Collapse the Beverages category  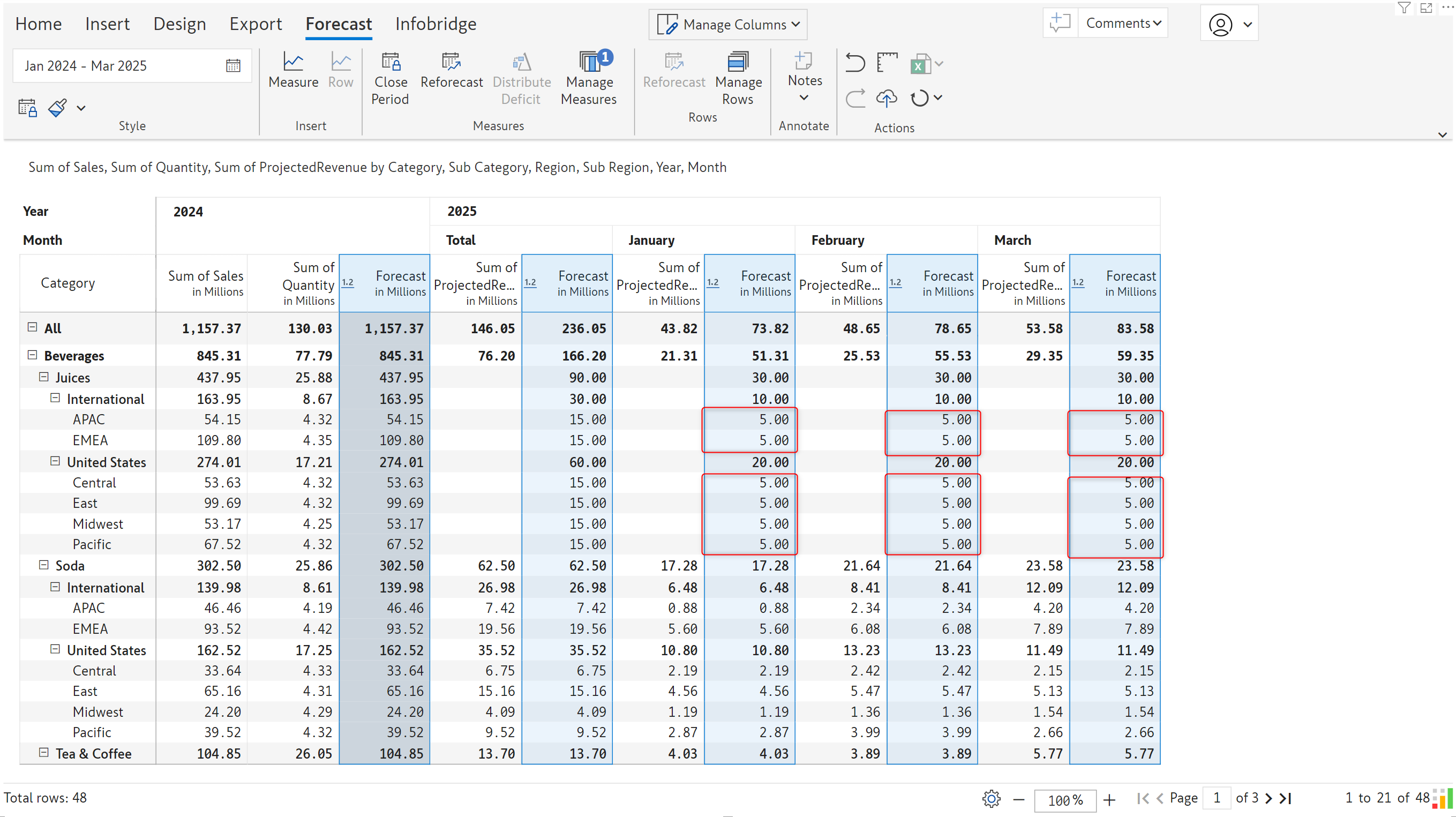[32, 355]
